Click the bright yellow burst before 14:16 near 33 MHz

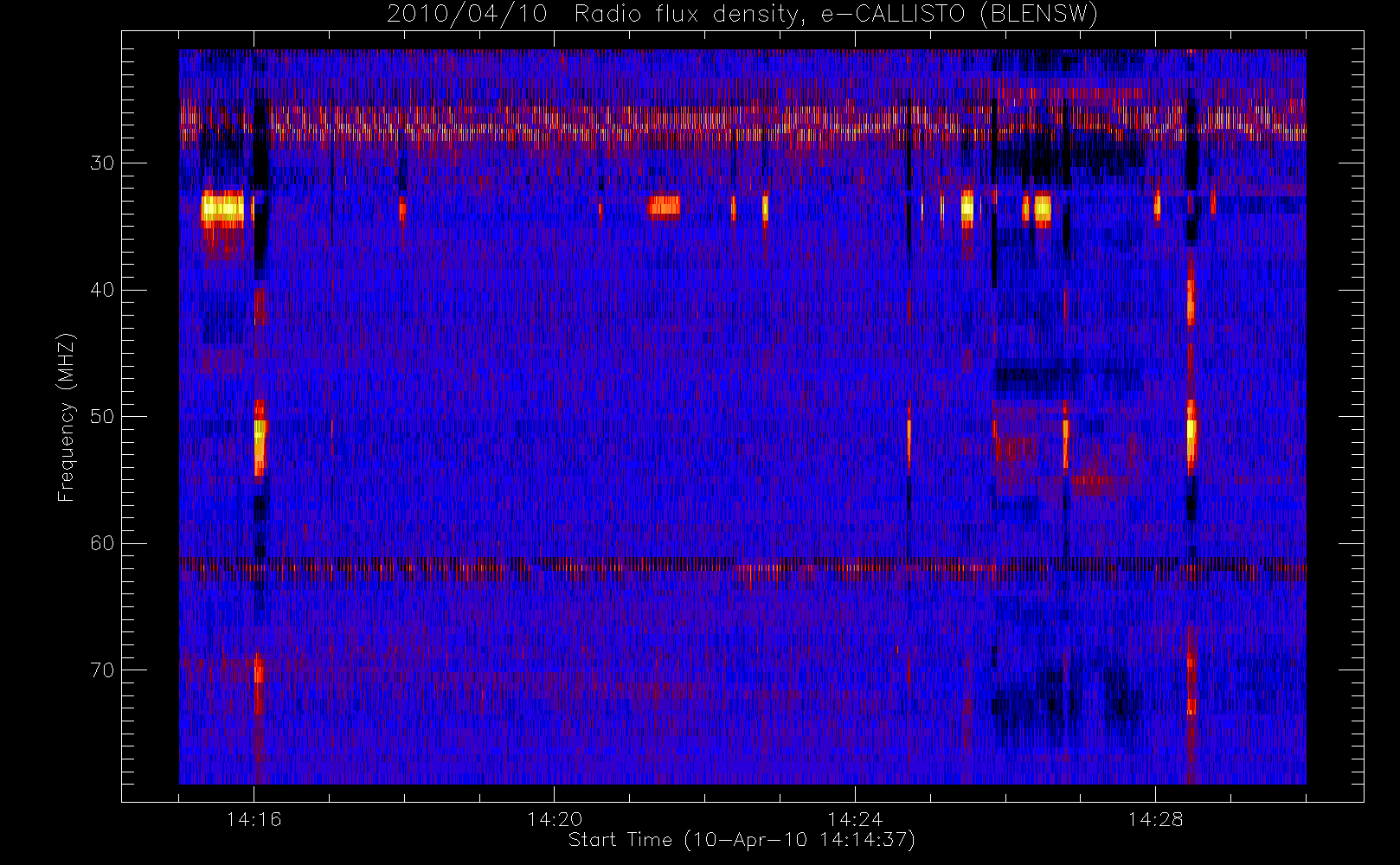click(222, 208)
